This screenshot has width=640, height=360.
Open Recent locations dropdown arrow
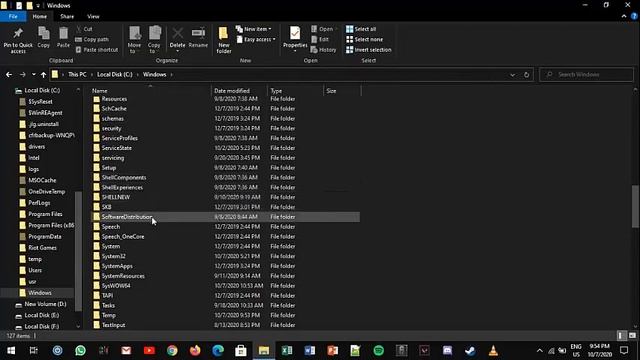coord(33,75)
